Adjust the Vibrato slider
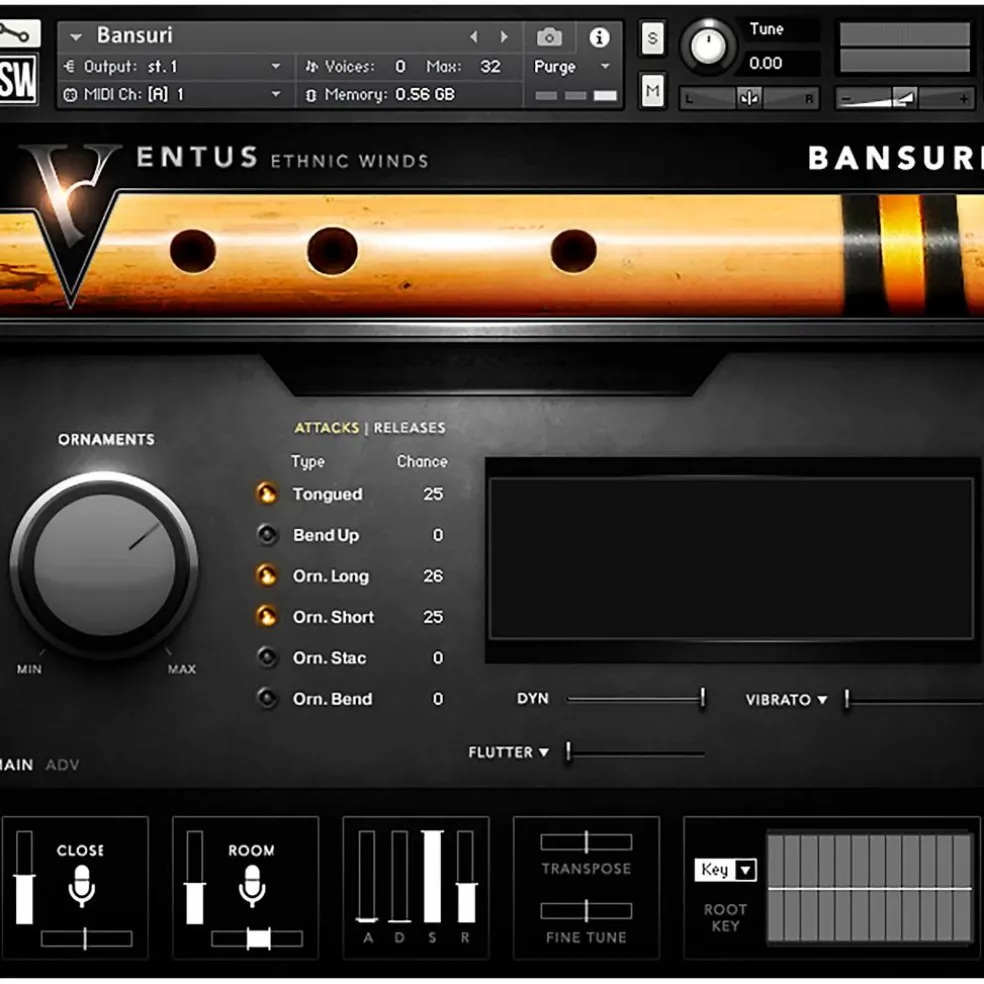This screenshot has width=984, height=984. point(913,699)
